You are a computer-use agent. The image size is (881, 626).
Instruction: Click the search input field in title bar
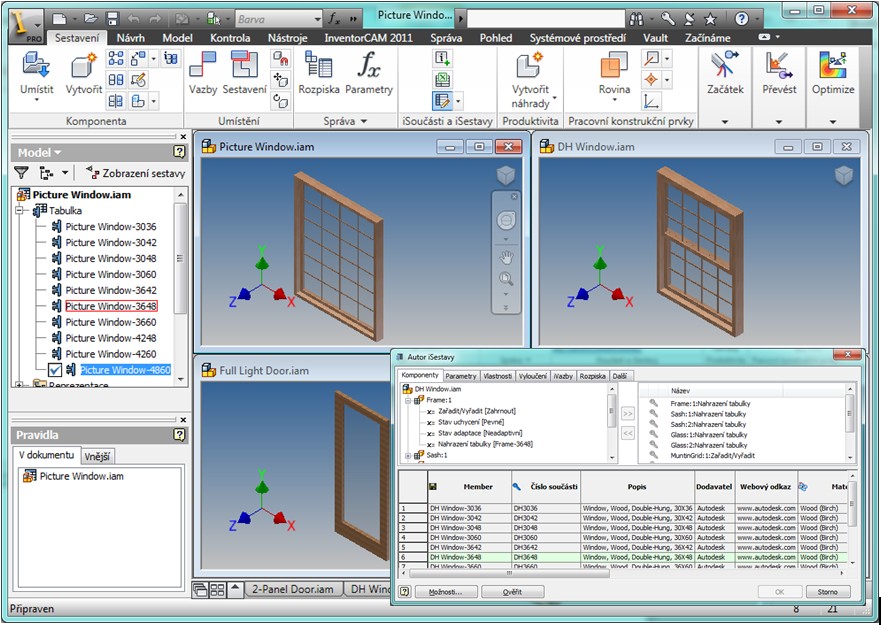tap(546, 19)
